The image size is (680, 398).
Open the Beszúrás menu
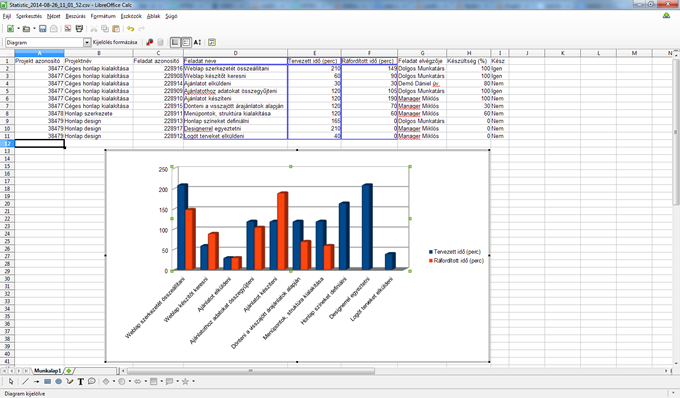[x=75, y=16]
